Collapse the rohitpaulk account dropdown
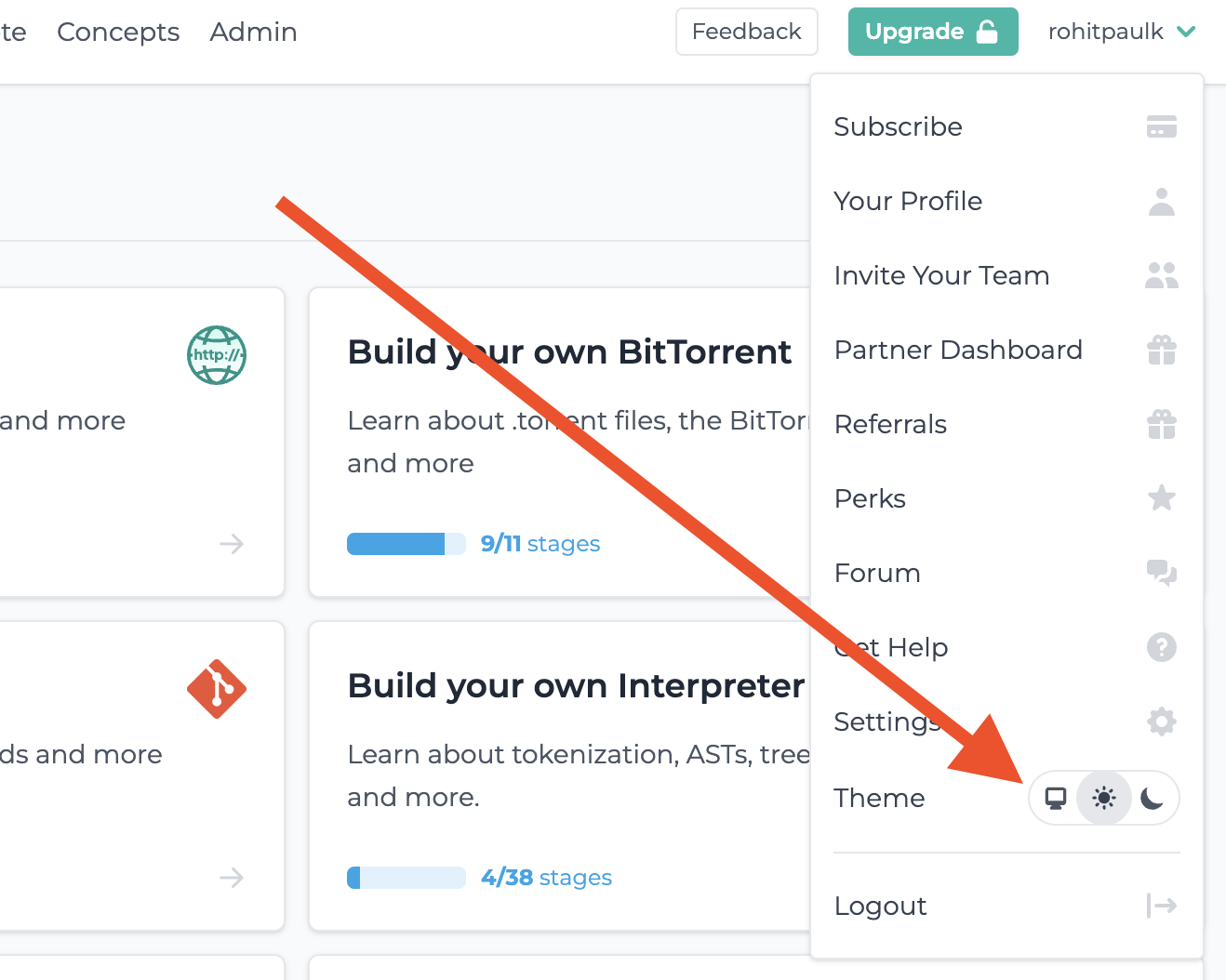 click(1121, 32)
